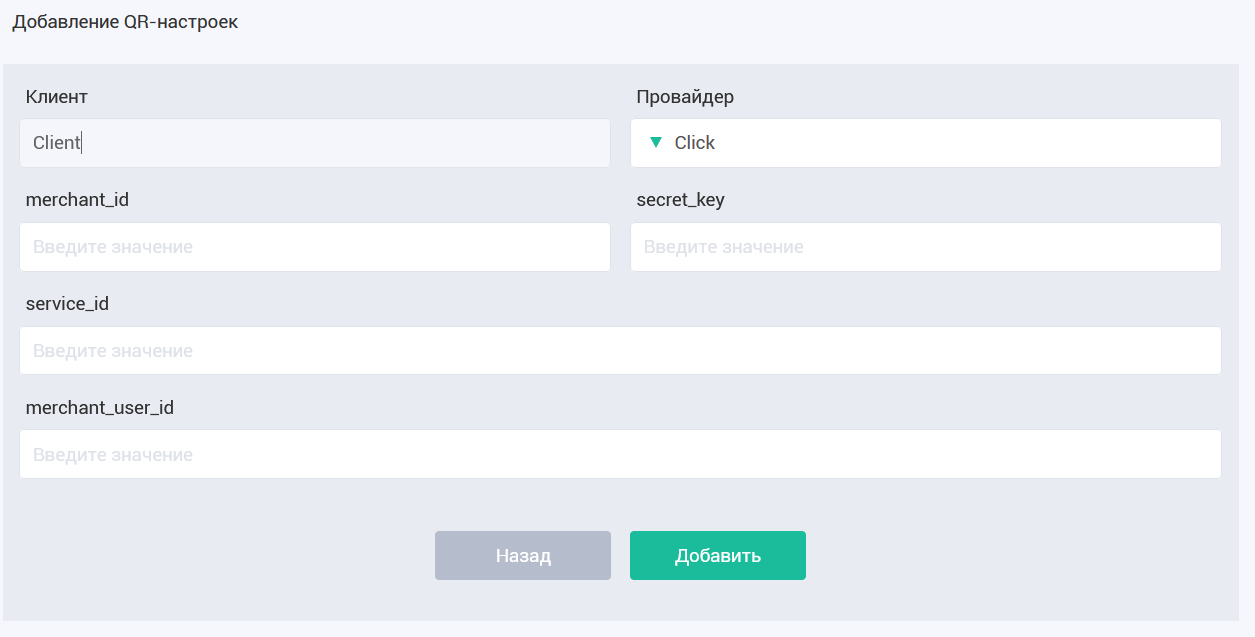Click the merchant_id placeholder Введите значение
The height and width of the screenshot is (637, 1255).
[x=113, y=247]
